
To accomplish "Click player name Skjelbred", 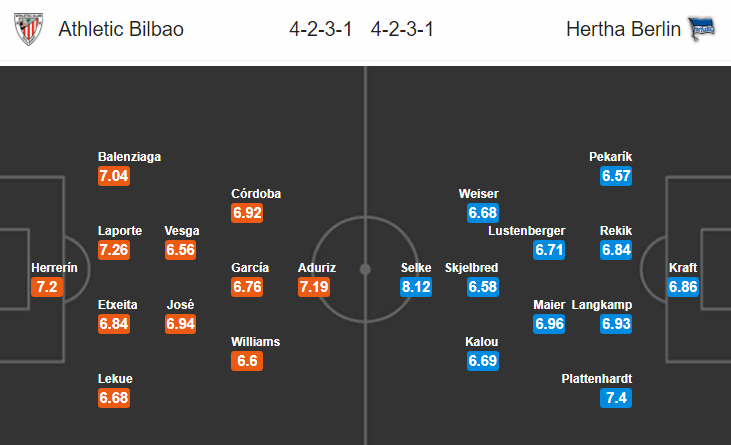I will (471, 267).
